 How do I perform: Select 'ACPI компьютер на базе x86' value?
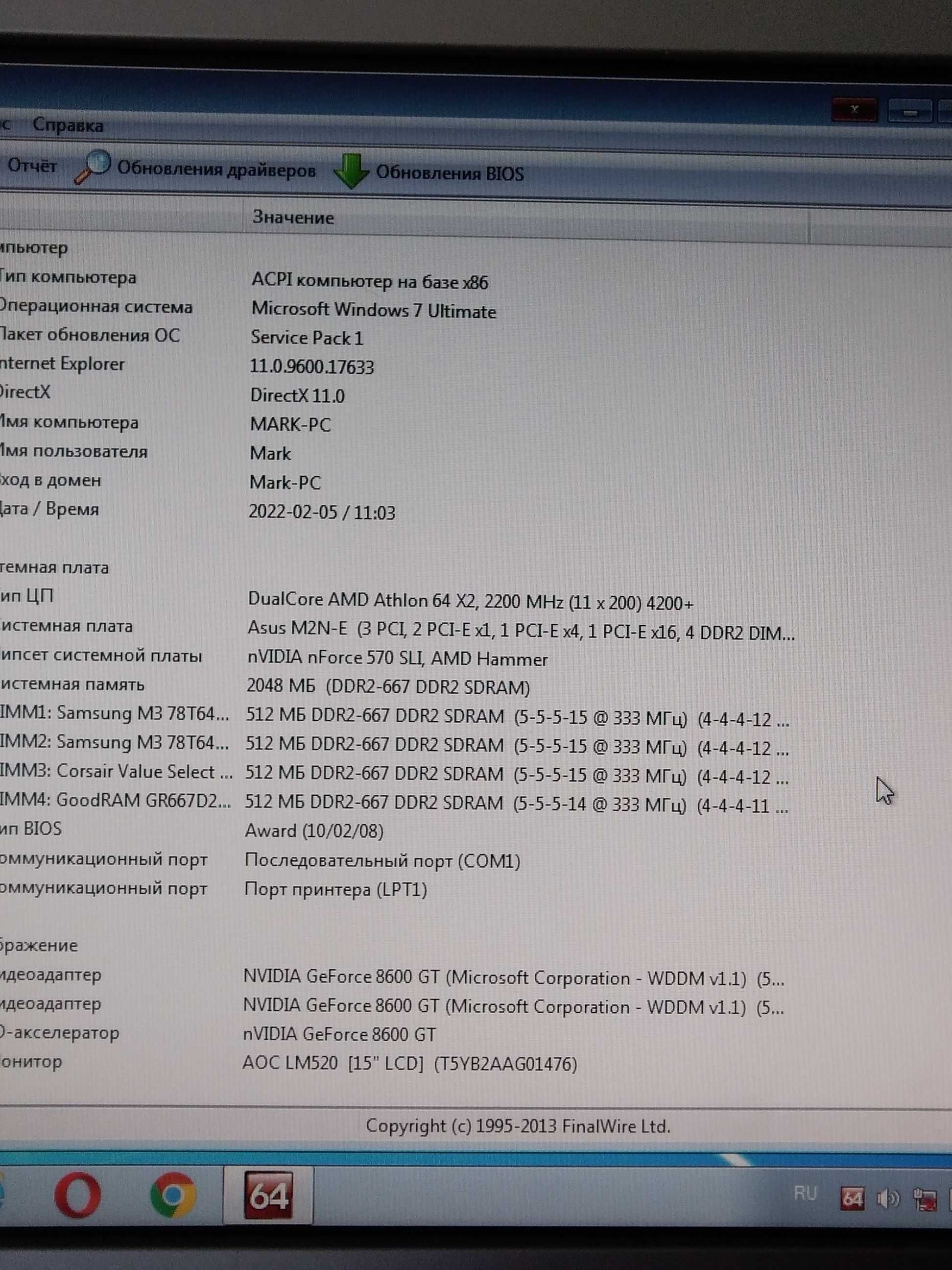click(370, 281)
